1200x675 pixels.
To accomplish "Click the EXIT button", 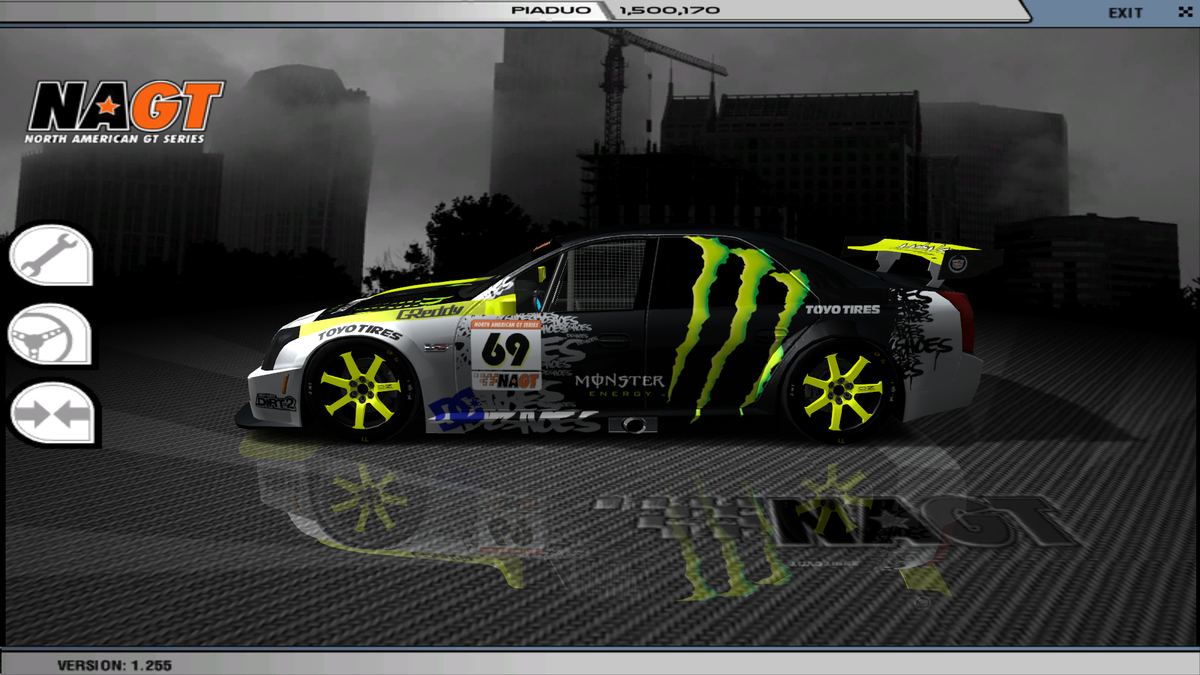I will (1125, 12).
